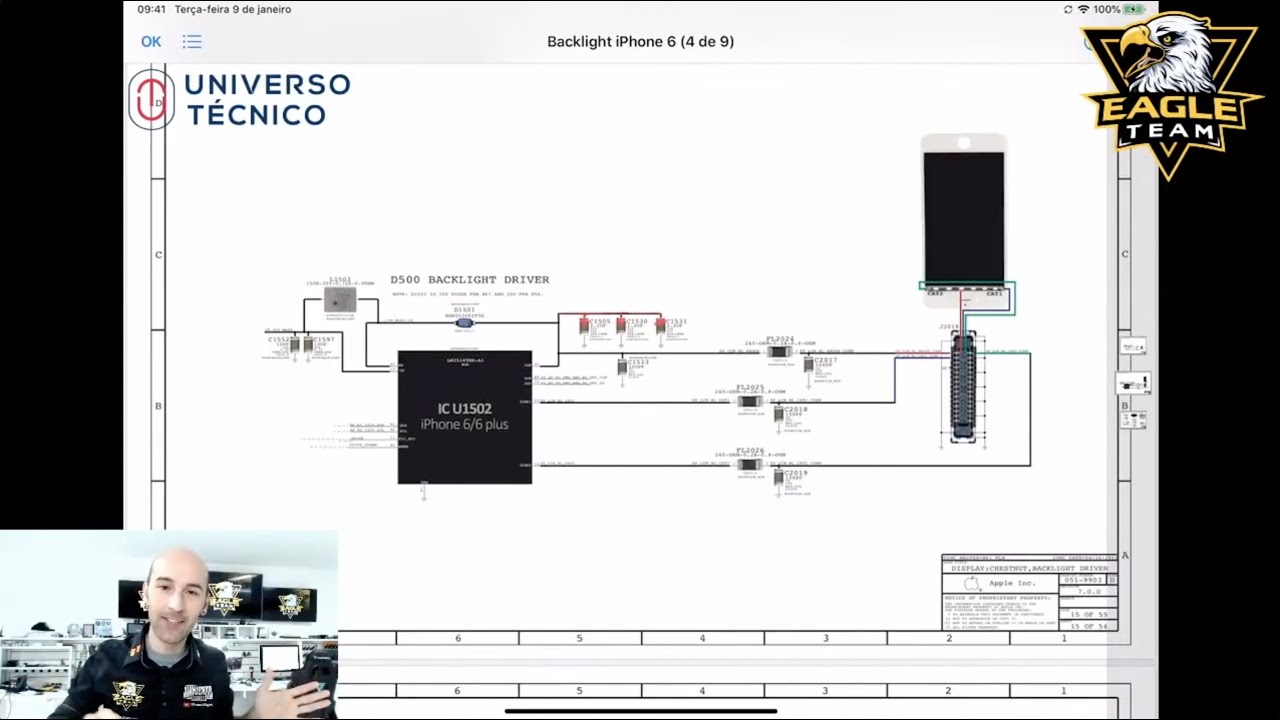This screenshot has height=720, width=1280.
Task: Tap the 09:41 clock in the status bar
Action: (151, 9)
